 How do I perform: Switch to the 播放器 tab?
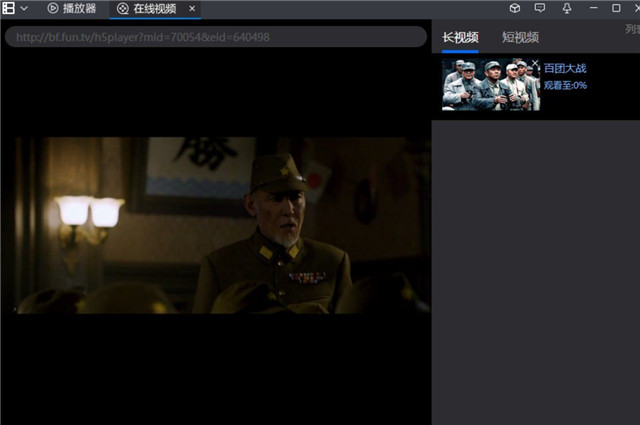(72, 8)
